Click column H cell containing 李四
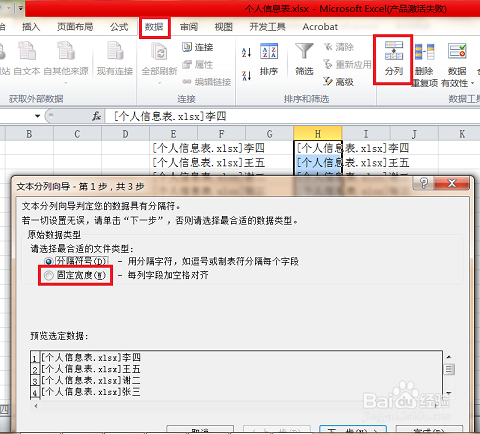The image size is (480, 434). coord(318,148)
